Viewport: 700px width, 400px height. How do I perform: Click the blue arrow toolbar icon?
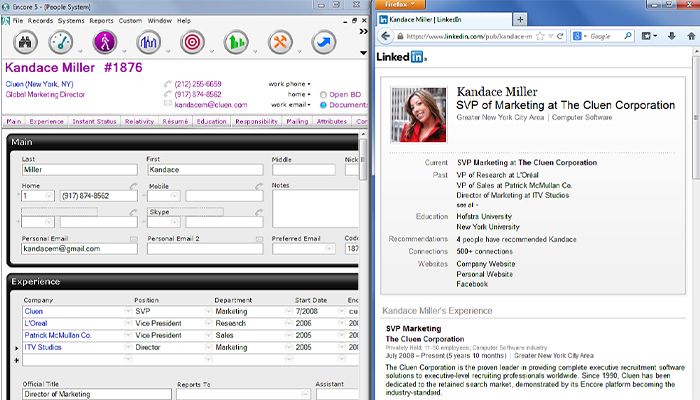323,43
